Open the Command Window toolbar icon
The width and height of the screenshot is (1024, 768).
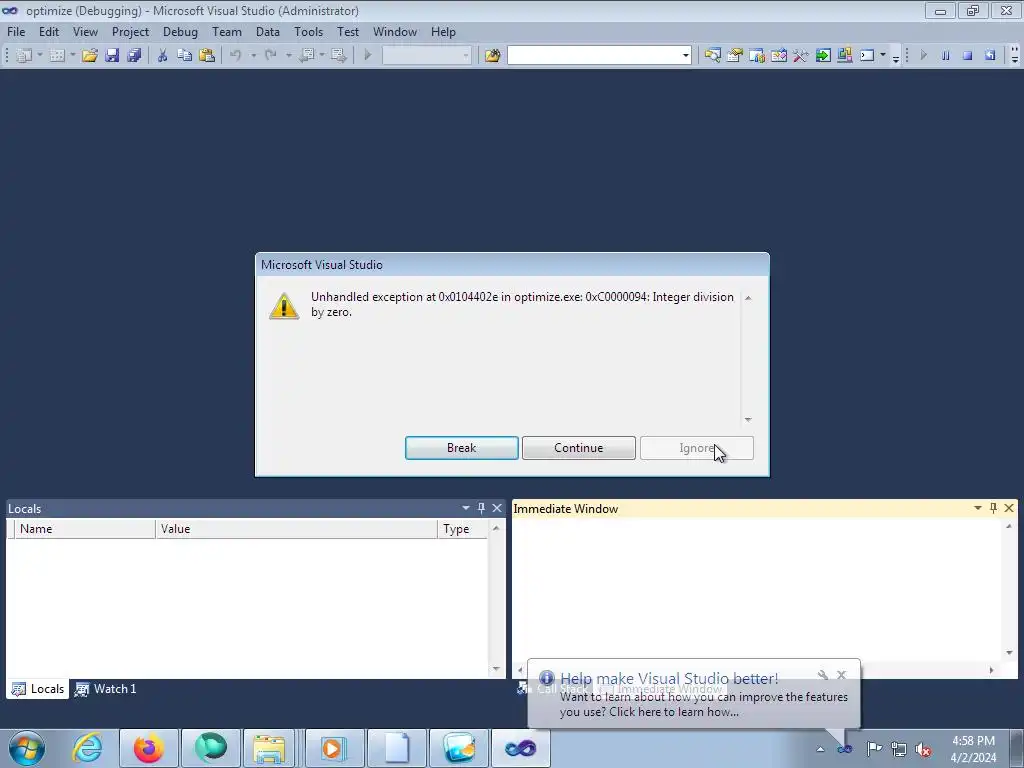point(867,56)
